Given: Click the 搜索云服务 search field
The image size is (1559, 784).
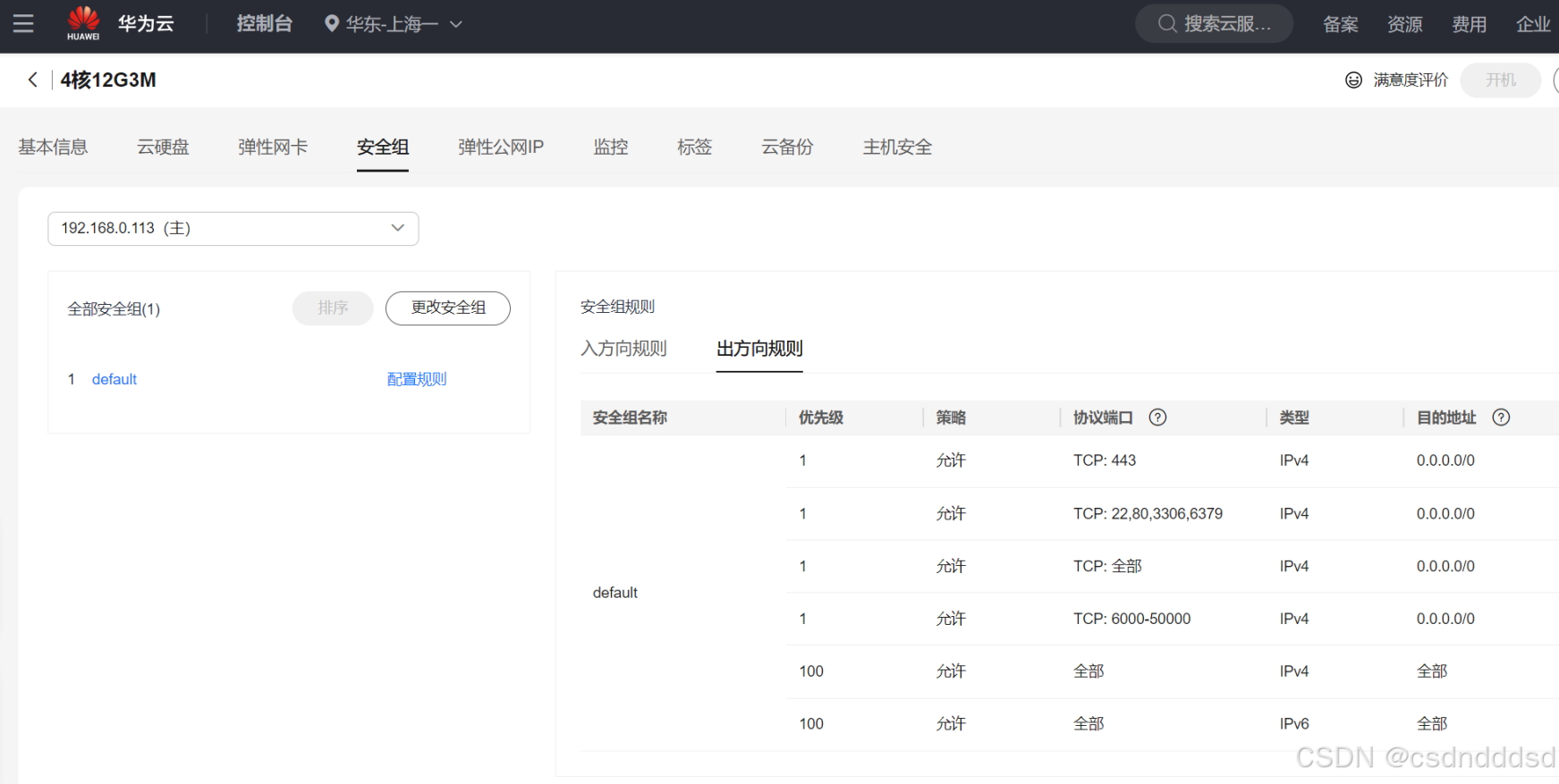Looking at the screenshot, I should click(1214, 23).
